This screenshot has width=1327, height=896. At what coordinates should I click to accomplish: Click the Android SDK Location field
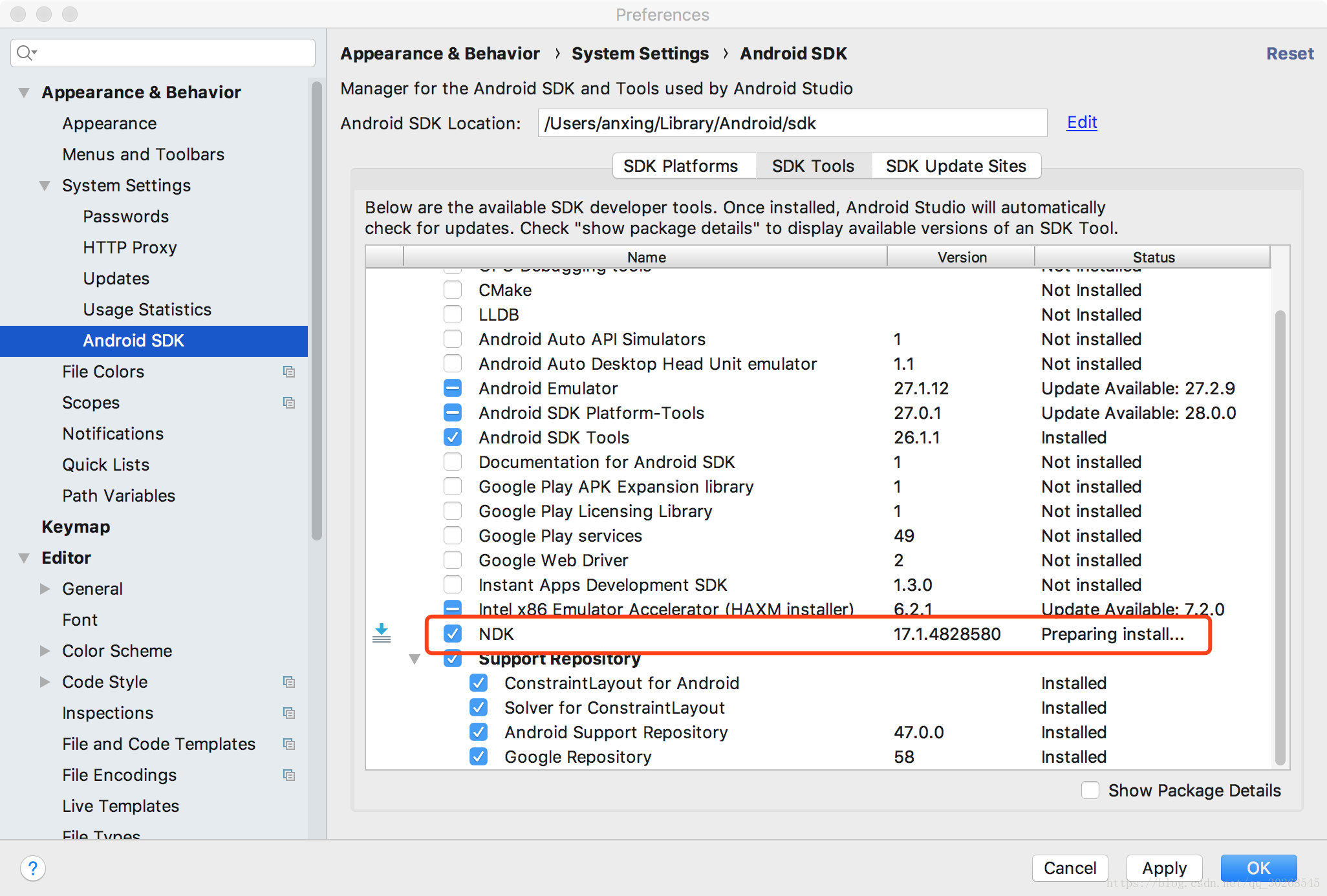tap(792, 123)
